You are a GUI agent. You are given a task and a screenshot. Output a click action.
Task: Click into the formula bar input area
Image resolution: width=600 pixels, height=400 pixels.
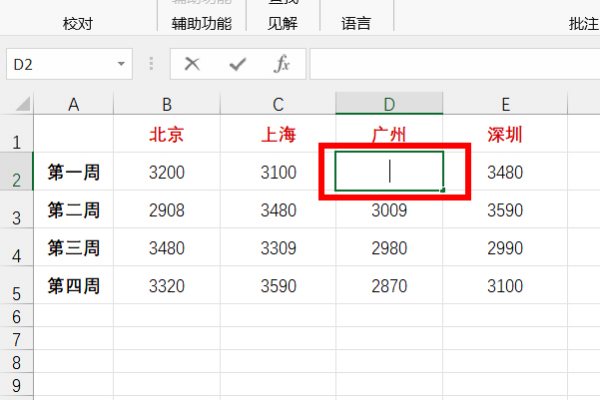point(455,64)
